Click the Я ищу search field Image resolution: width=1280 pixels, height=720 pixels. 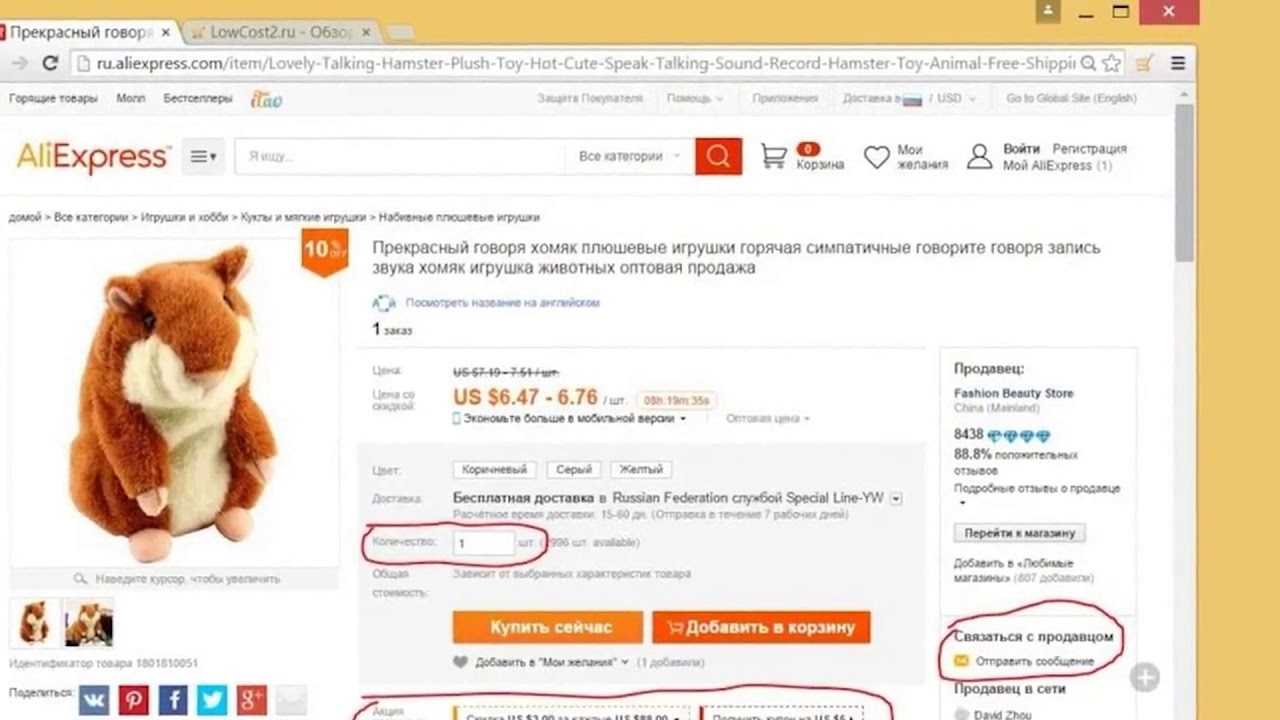point(400,156)
